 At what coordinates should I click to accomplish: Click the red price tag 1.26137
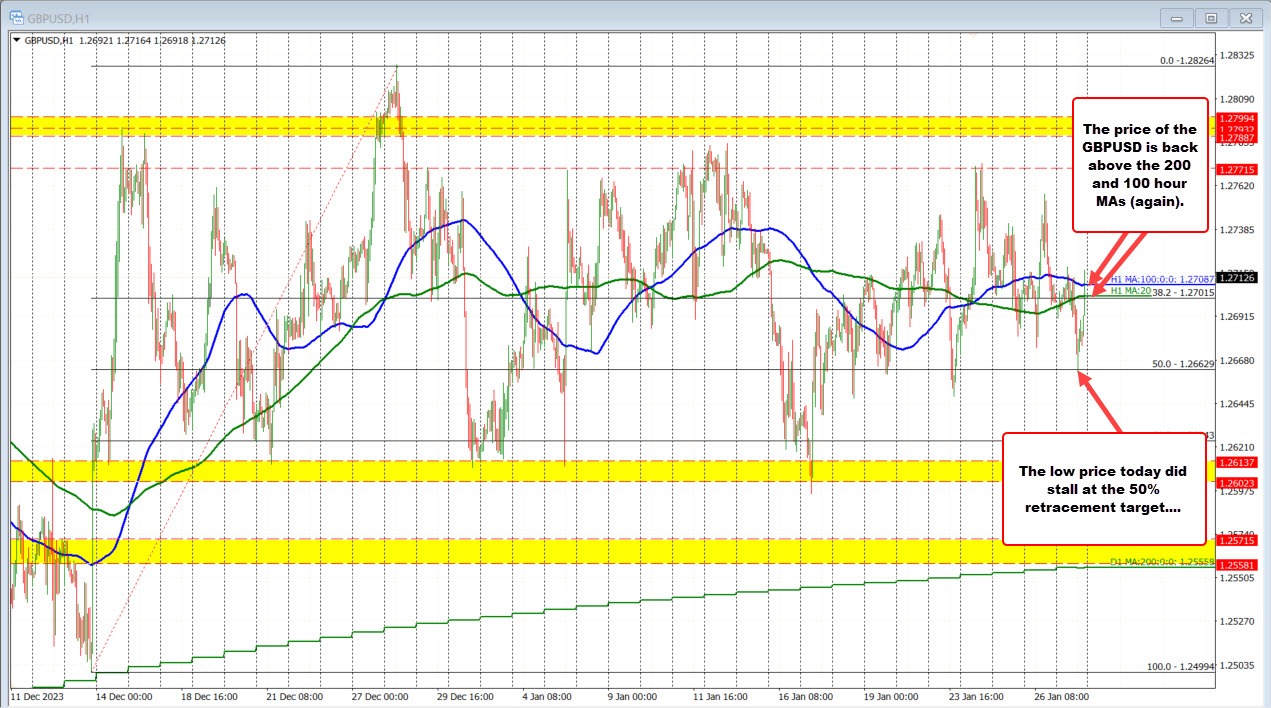1239,462
